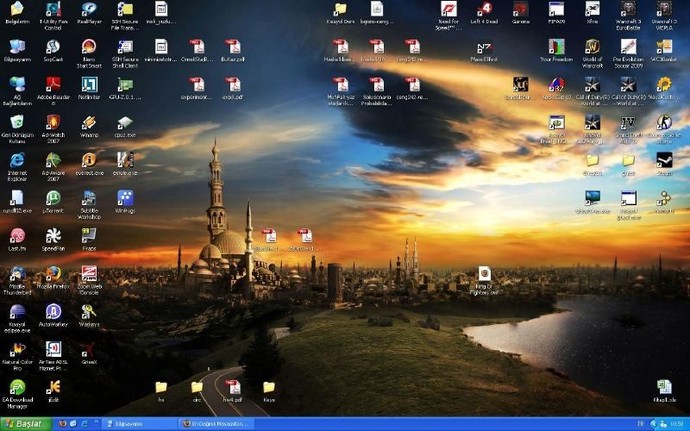Open the Need for Speed shortcut
690x431 pixels.
(448, 9)
